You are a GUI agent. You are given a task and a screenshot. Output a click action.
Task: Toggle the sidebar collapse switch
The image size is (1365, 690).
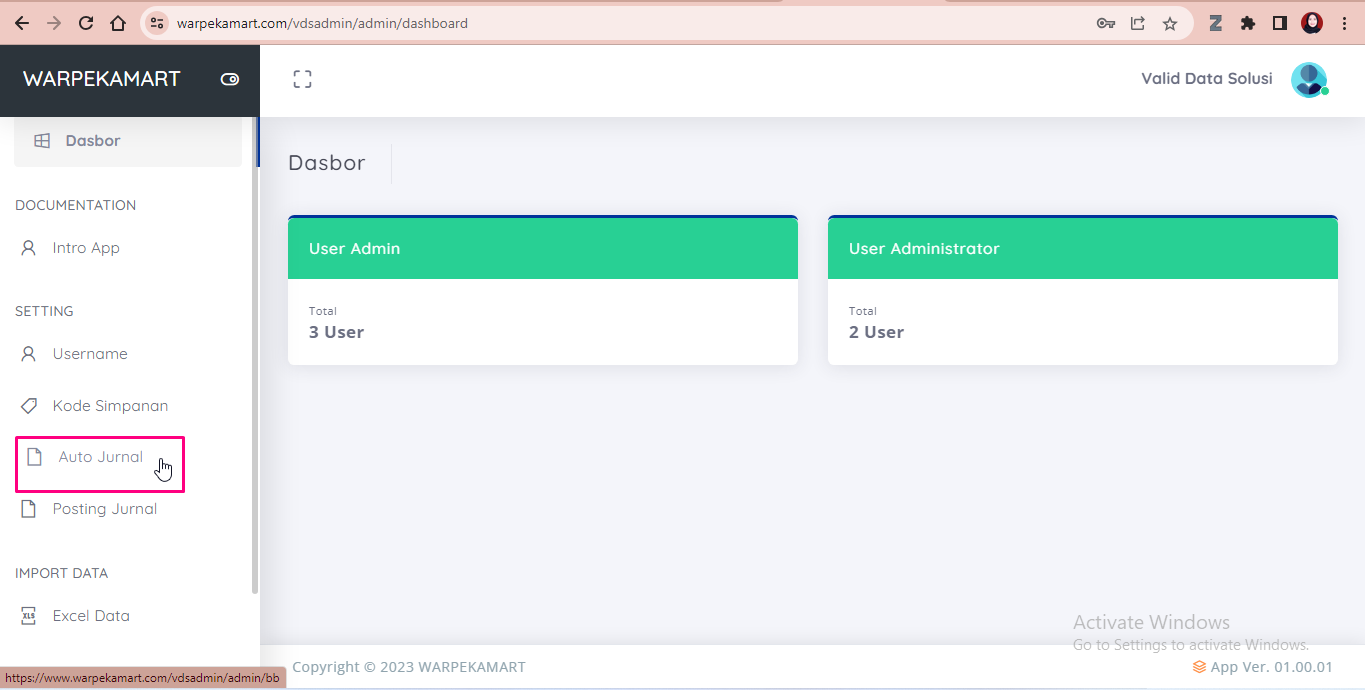[x=230, y=79]
